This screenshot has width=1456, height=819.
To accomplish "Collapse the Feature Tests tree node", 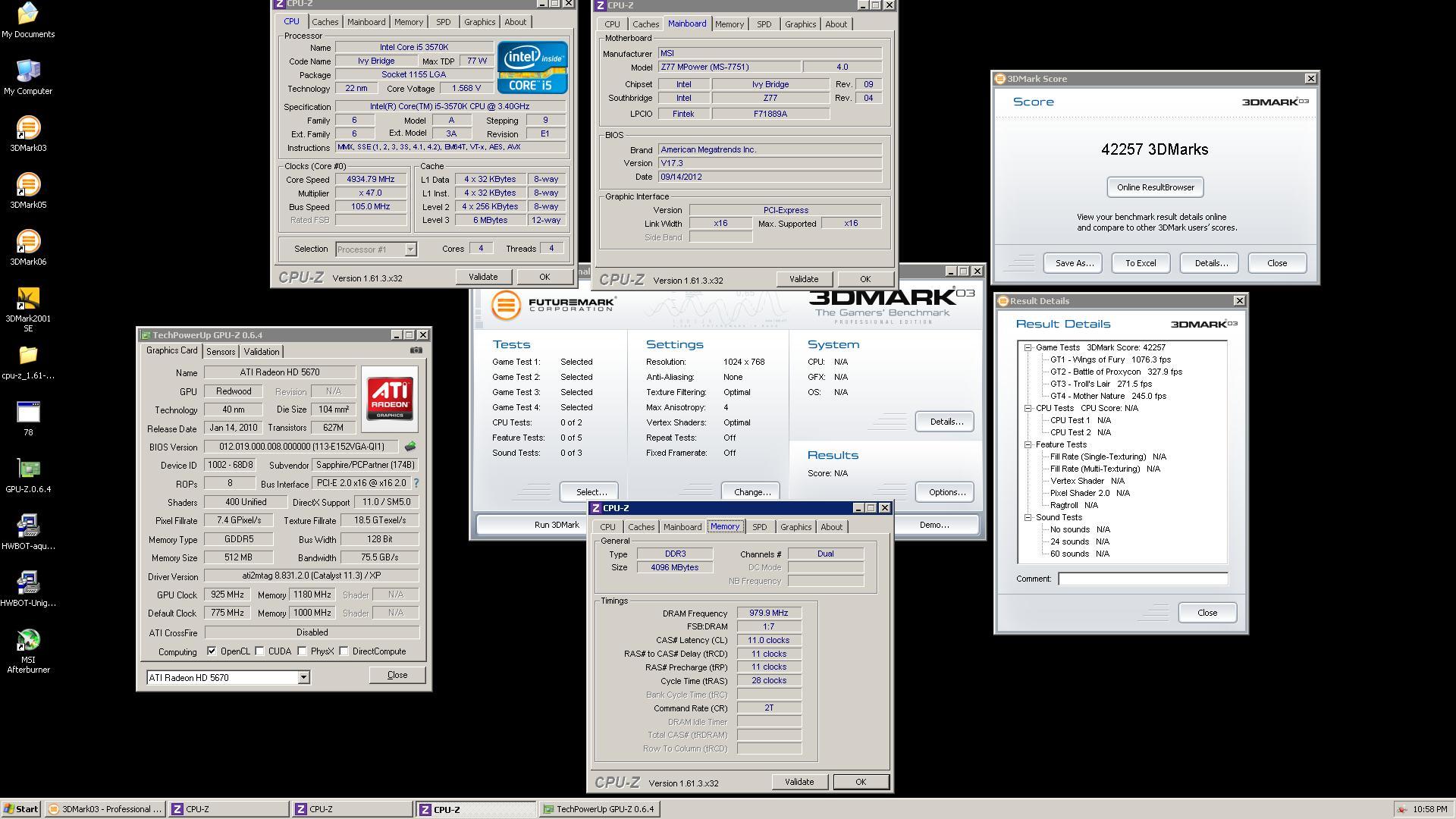I will pyautogui.click(x=1028, y=444).
